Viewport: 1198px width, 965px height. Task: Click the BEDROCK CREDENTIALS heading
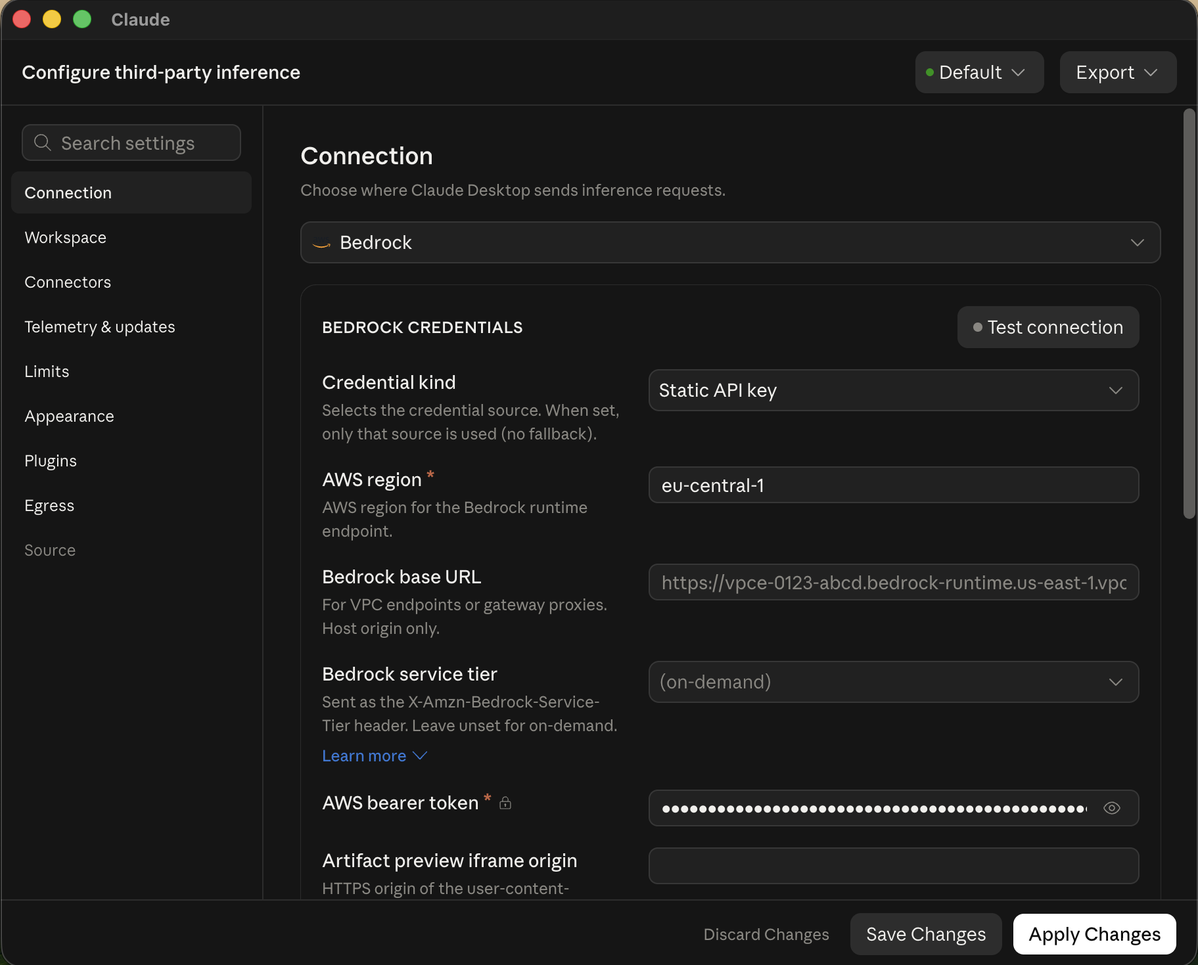click(x=422, y=327)
